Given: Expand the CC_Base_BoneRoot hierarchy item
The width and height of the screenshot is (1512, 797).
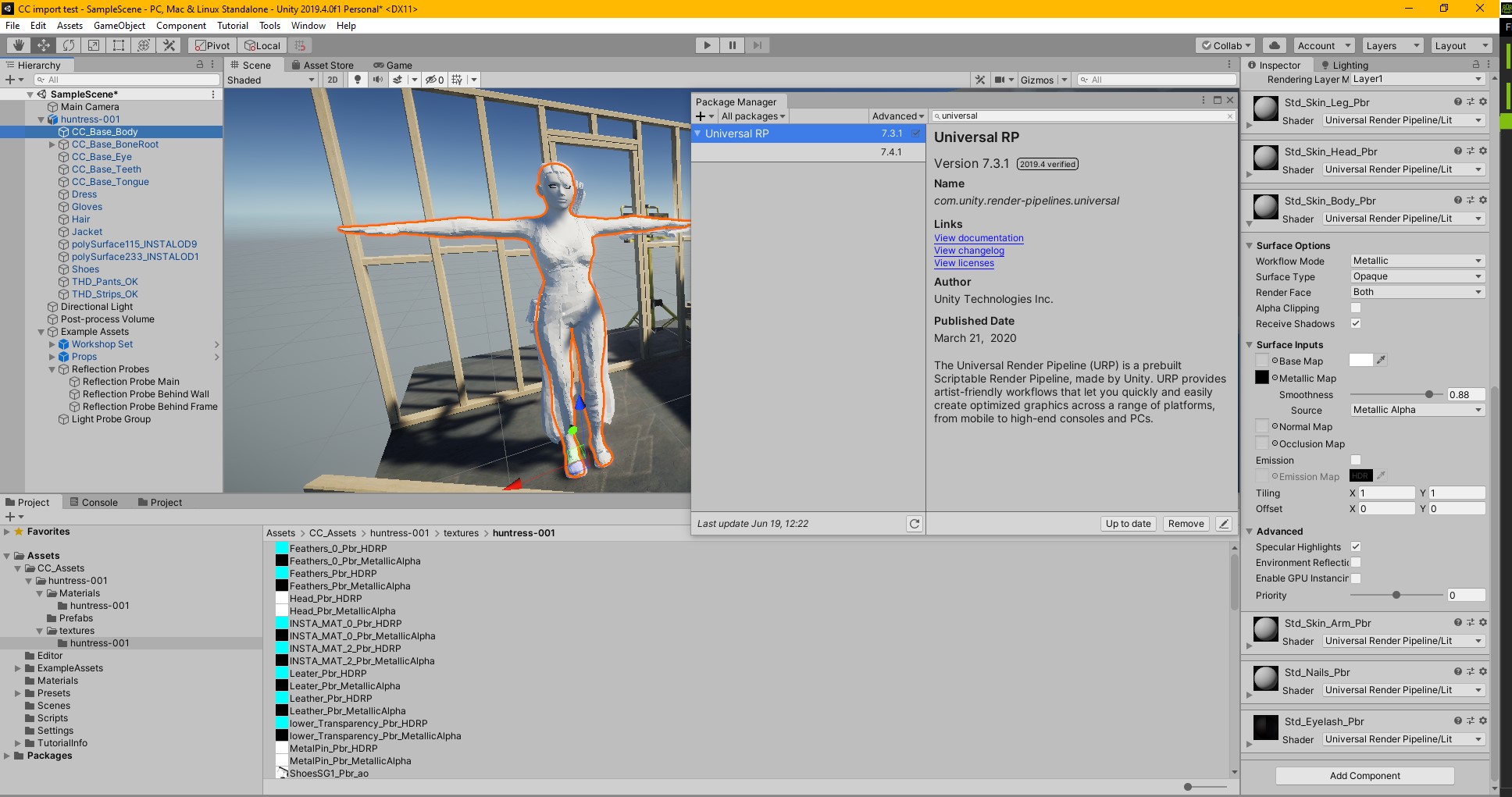Looking at the screenshot, I should pyautogui.click(x=52, y=144).
